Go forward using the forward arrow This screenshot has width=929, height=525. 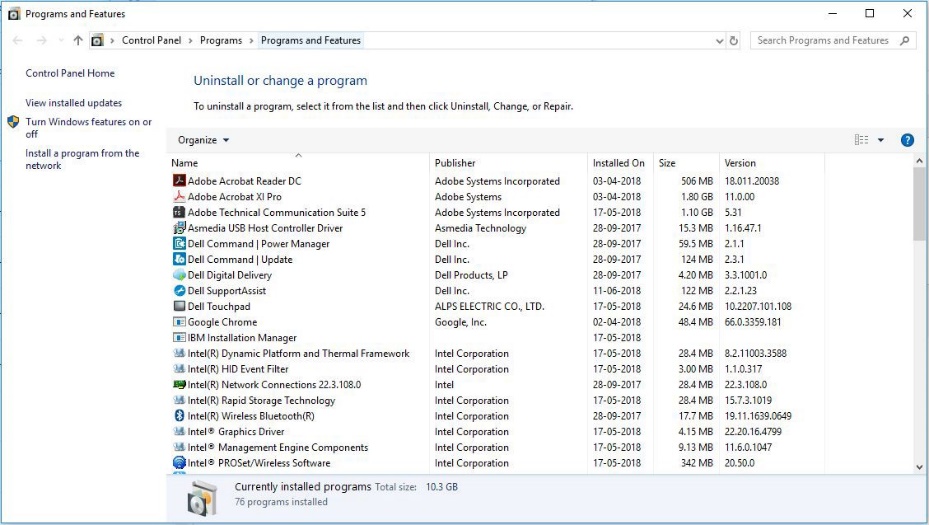coord(41,40)
